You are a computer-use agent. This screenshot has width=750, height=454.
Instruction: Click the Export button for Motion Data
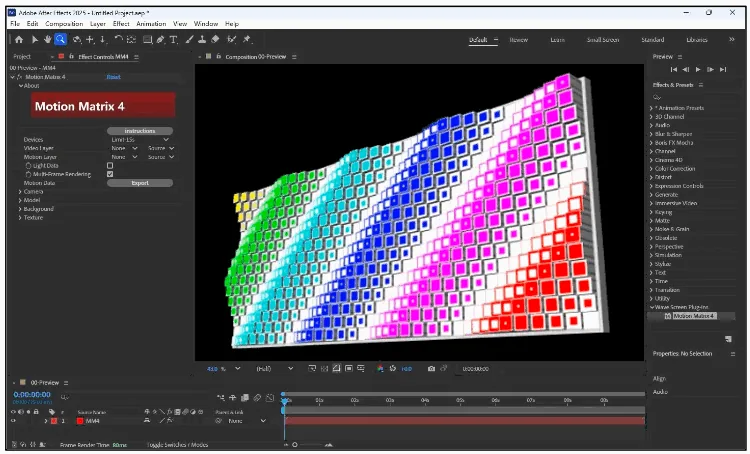[x=140, y=183]
